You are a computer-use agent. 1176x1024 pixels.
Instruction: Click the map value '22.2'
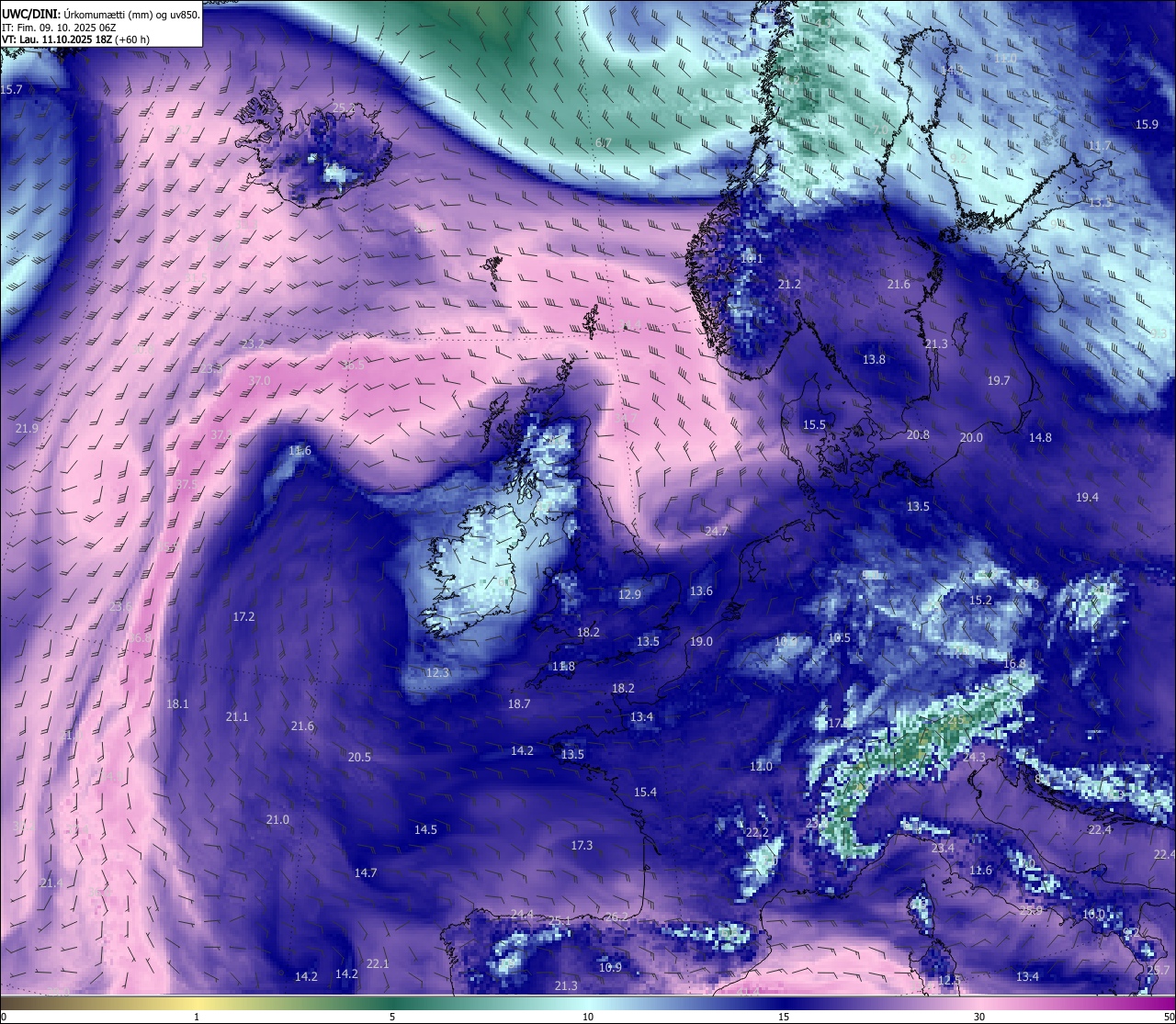(756, 833)
